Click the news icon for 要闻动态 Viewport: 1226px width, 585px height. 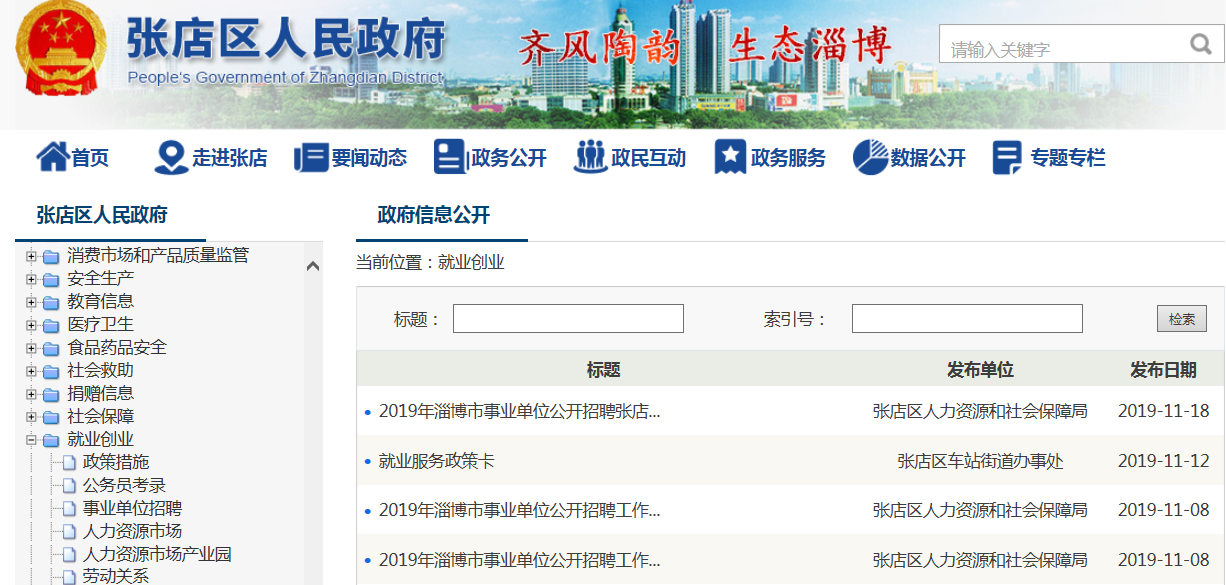311,158
